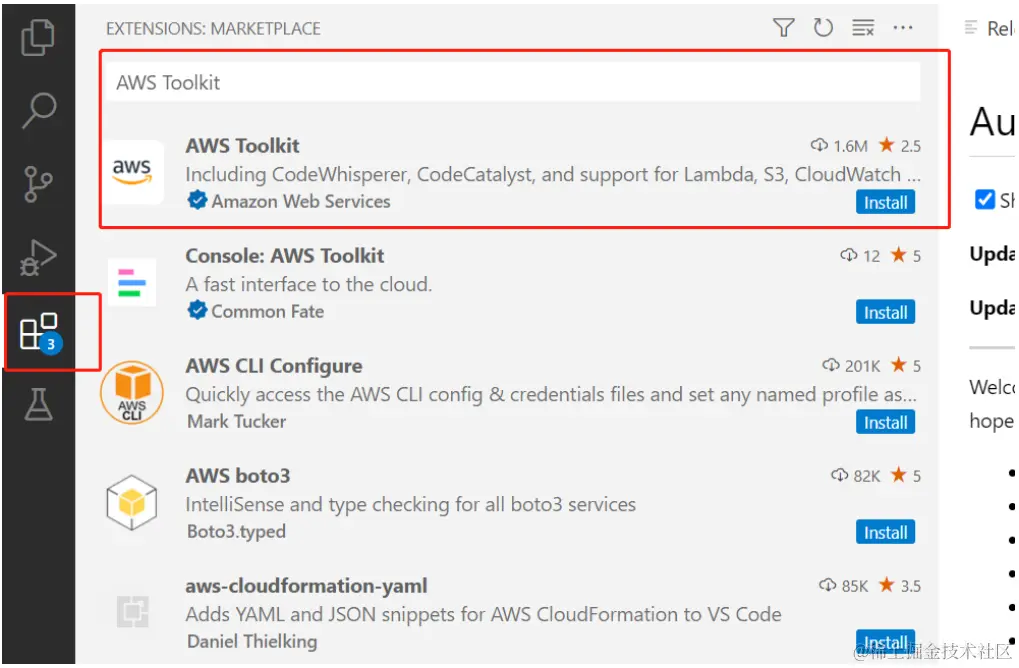Screen dimensions: 1019x668
Task: Open the Explorer view in activity bar
Action: pos(38,37)
